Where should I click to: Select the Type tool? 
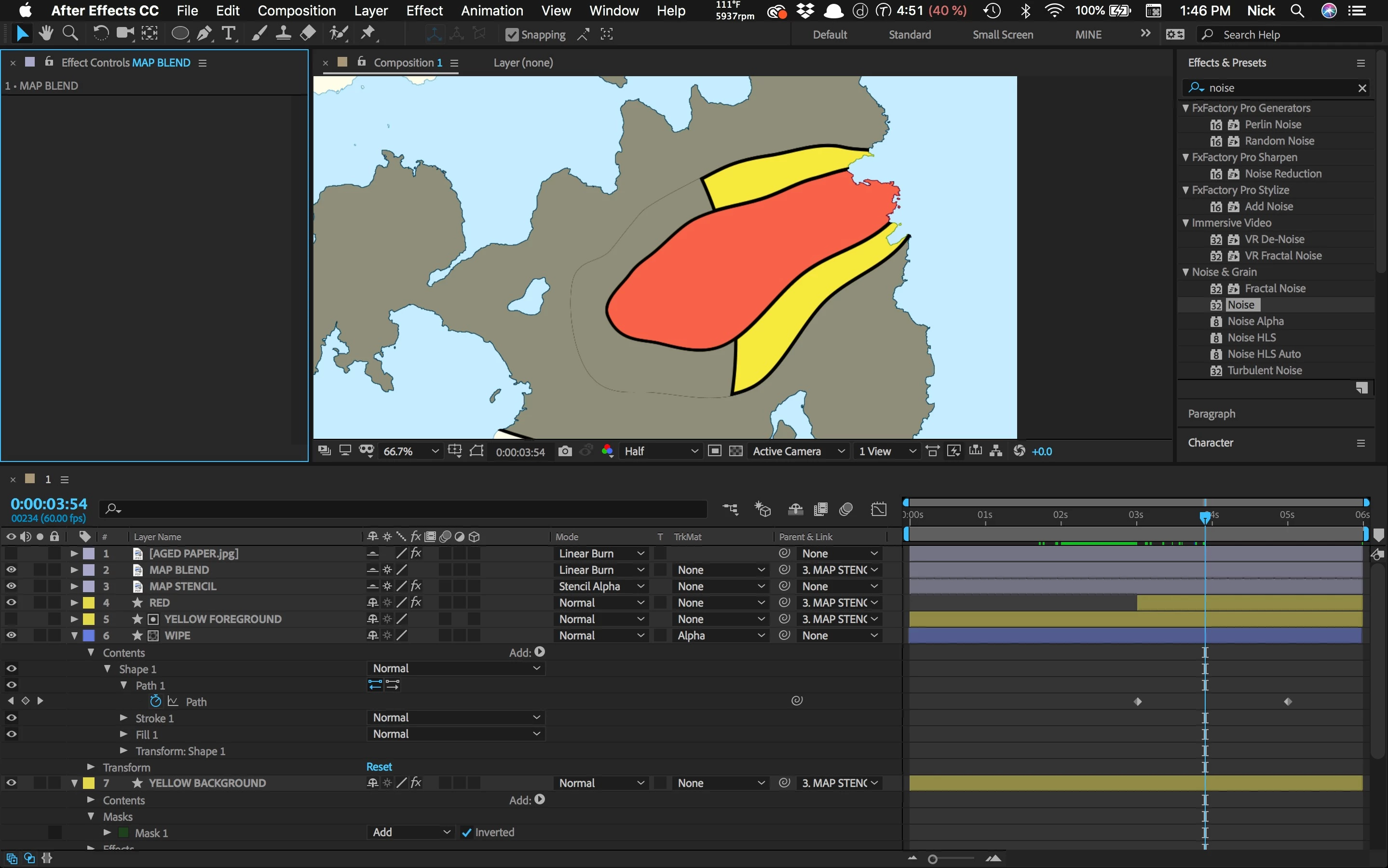coord(229,34)
